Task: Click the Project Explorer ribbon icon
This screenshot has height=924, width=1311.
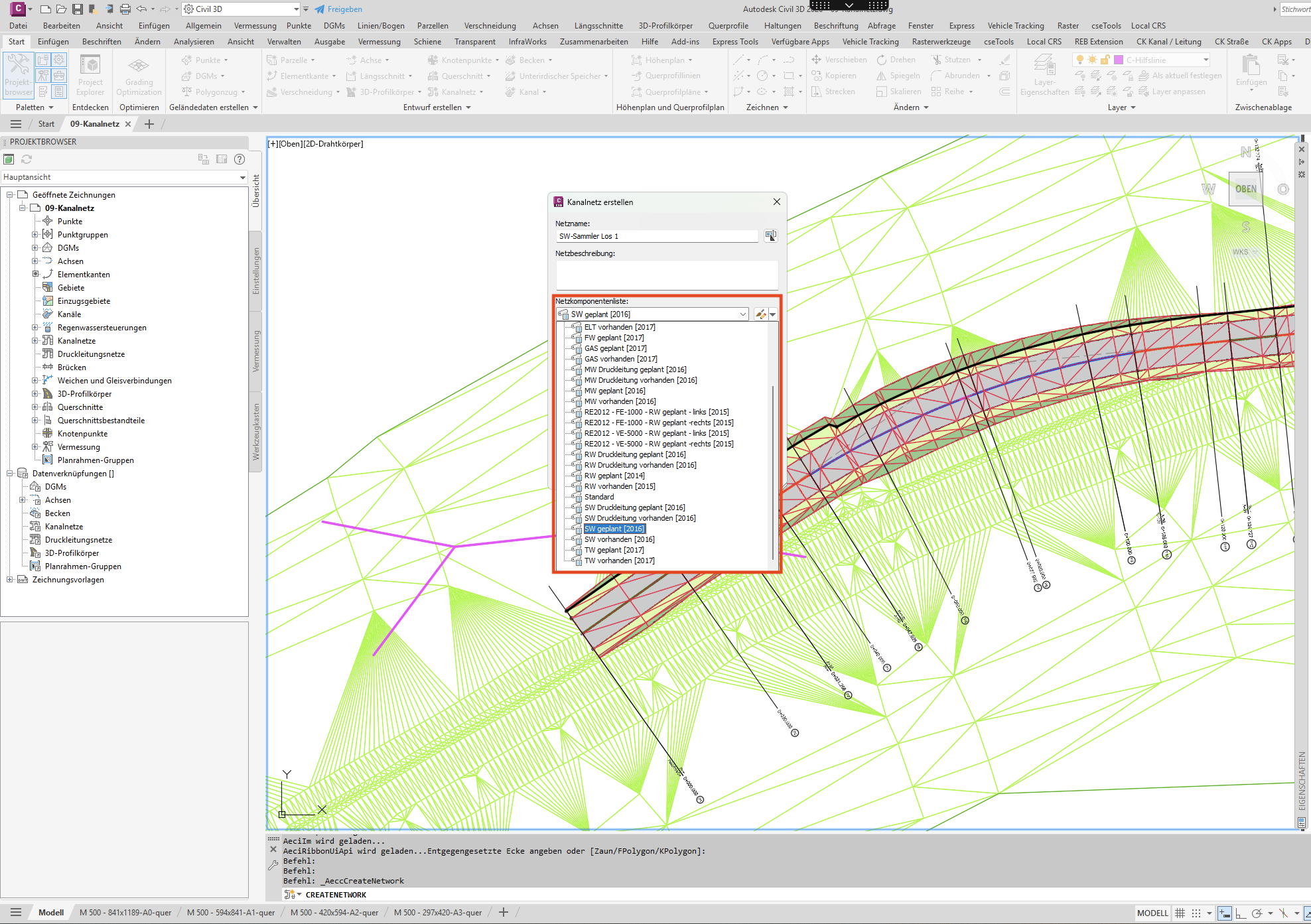Action: click(90, 74)
